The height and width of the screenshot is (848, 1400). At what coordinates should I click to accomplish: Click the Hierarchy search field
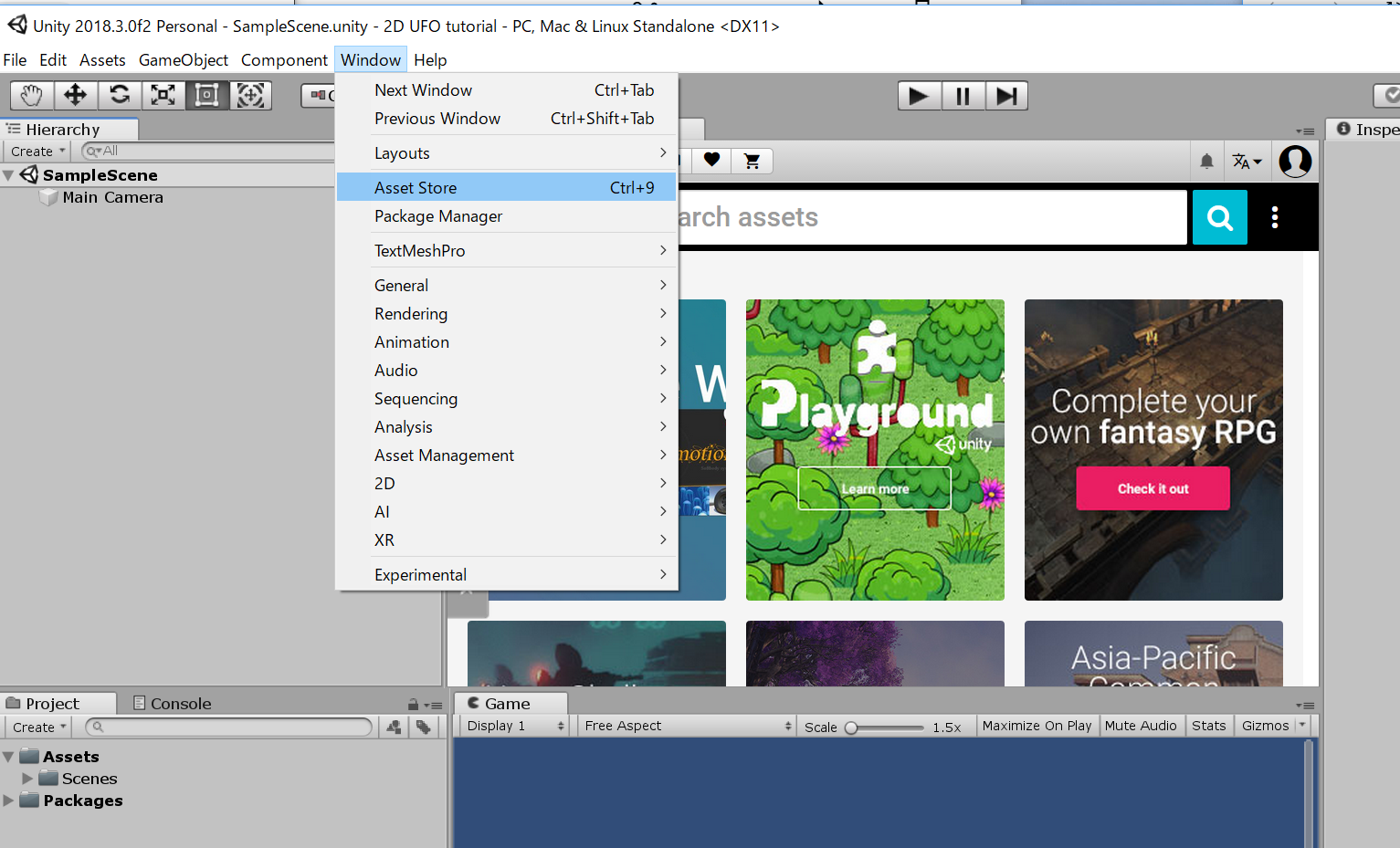tap(208, 152)
